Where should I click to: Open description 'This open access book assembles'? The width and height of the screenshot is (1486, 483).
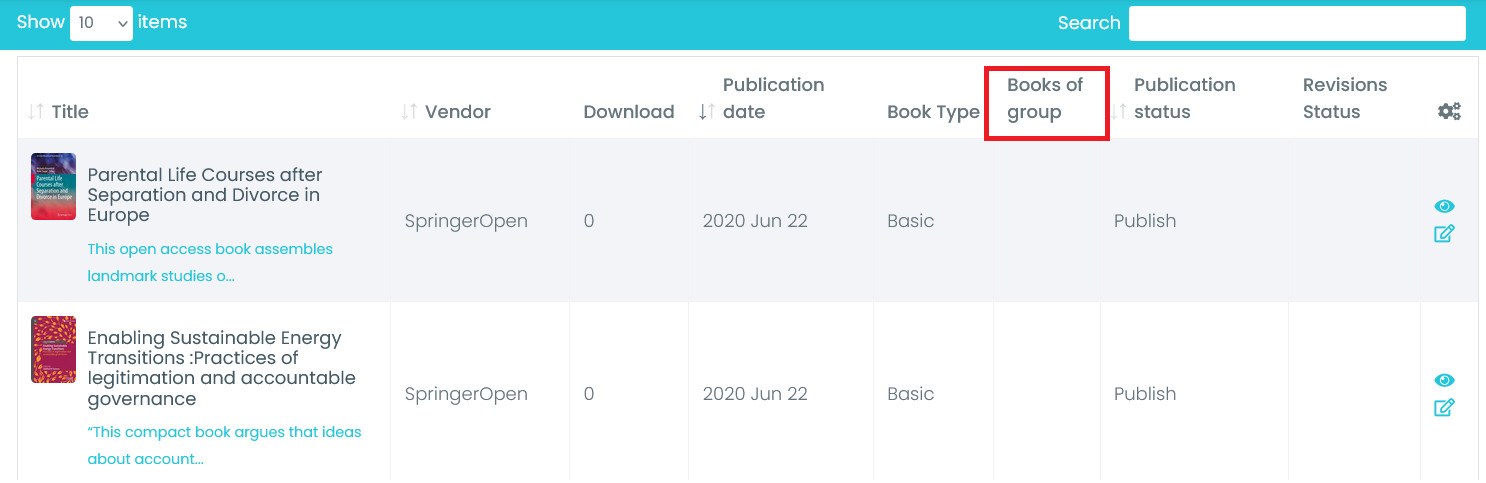(210, 262)
